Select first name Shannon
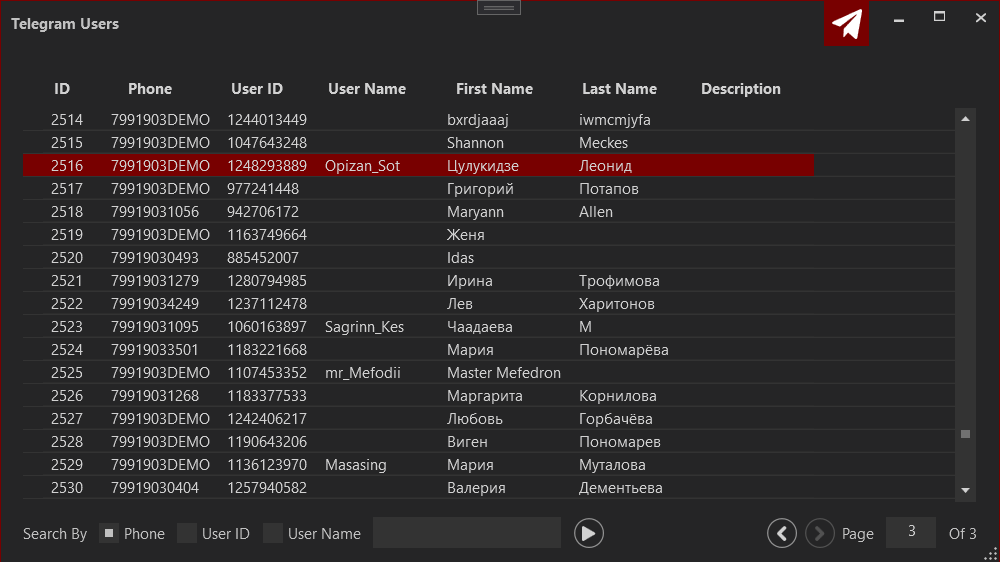The image size is (1000, 562). (x=475, y=143)
